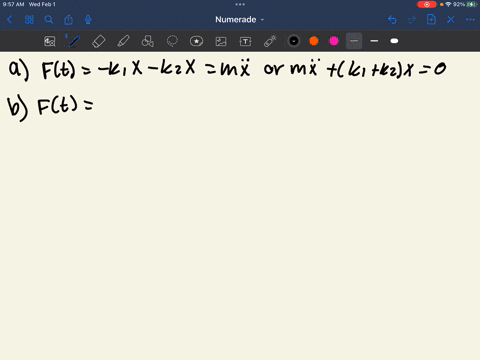Go back with the left chevron
The image size is (480, 360).
click(x=10, y=20)
